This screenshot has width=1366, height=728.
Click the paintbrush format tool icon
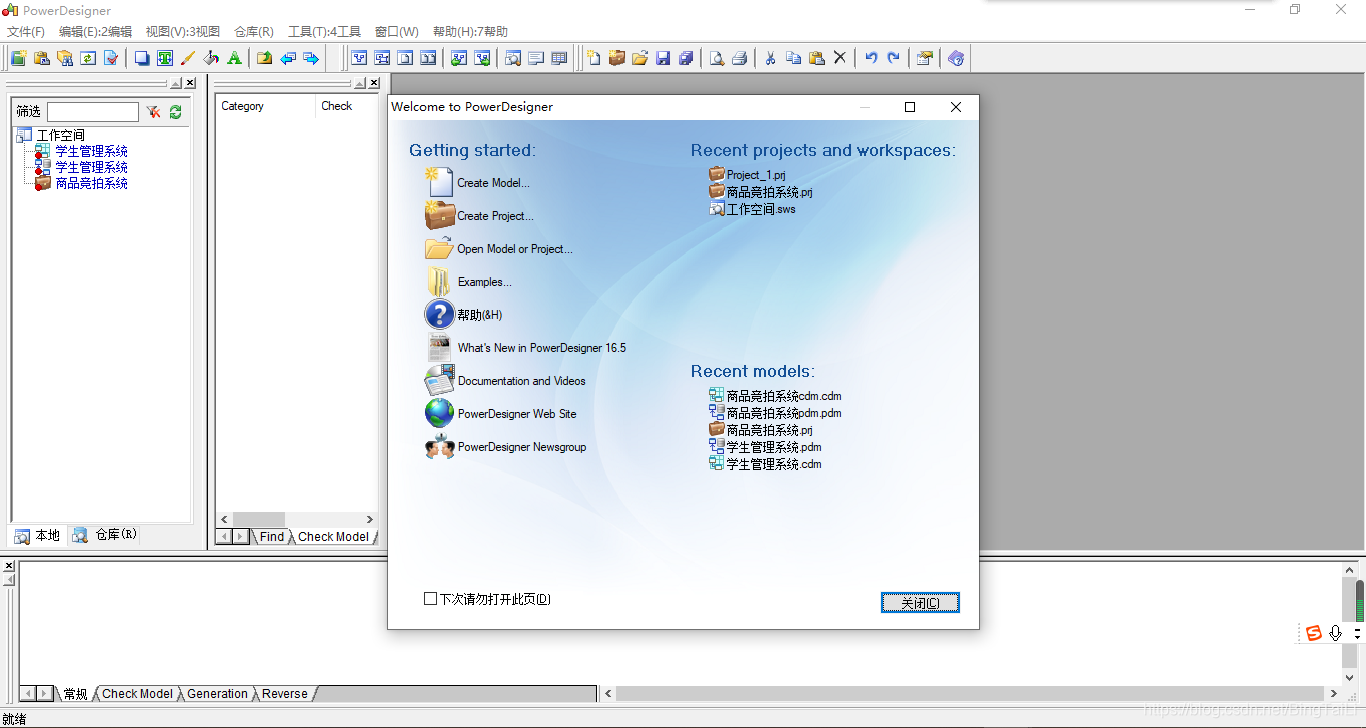point(188,58)
